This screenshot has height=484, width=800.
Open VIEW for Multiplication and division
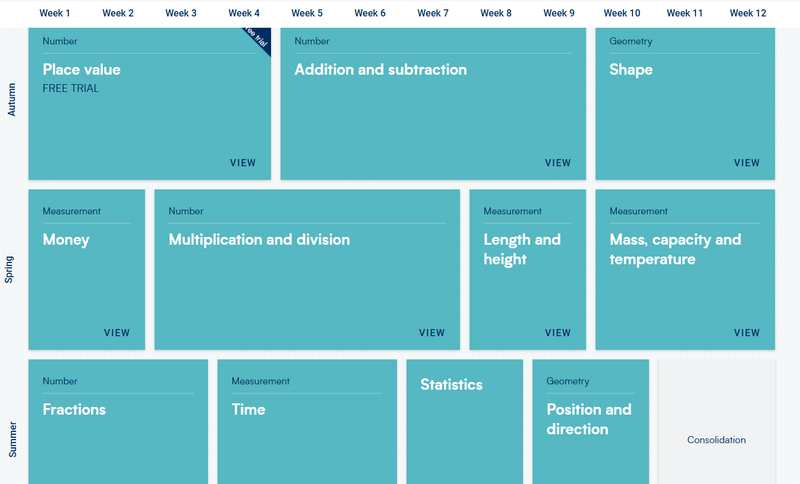(432, 333)
